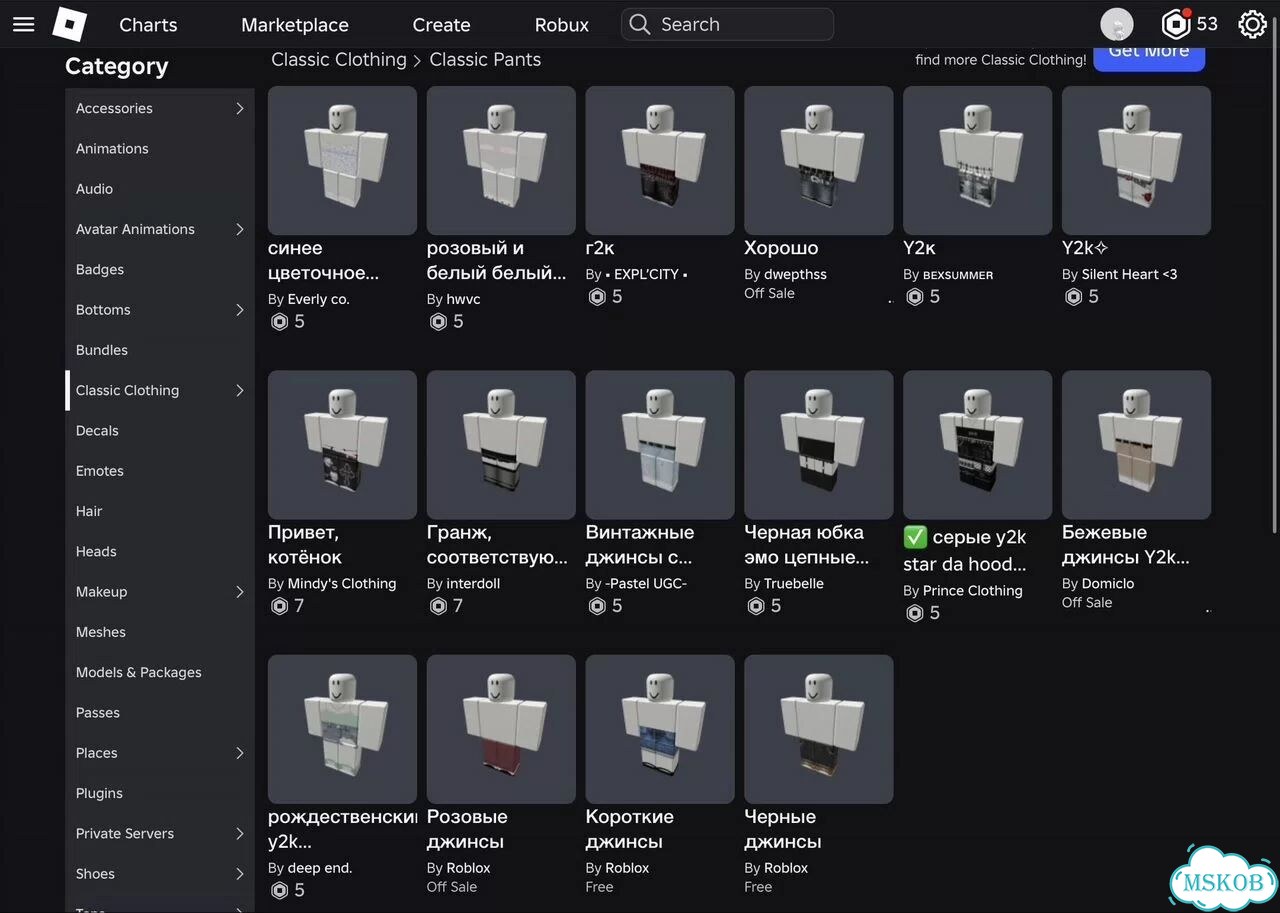Open thumbnail for 'Черные джинсы' by Roblox
This screenshot has height=913, width=1280.
point(819,729)
